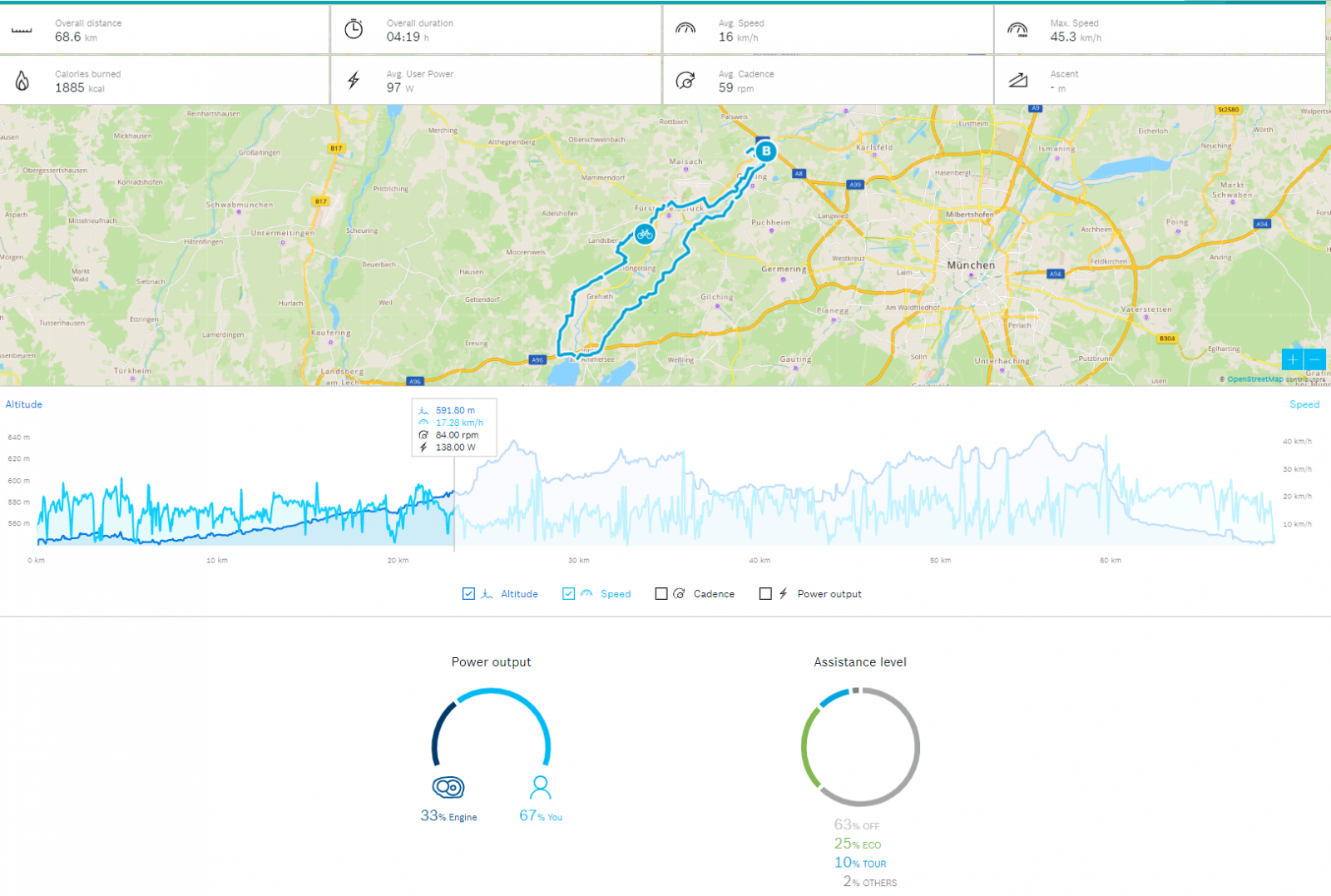The width and height of the screenshot is (1331, 896).
Task: Click the Ascent slope icon
Action: pyautogui.click(x=1018, y=81)
